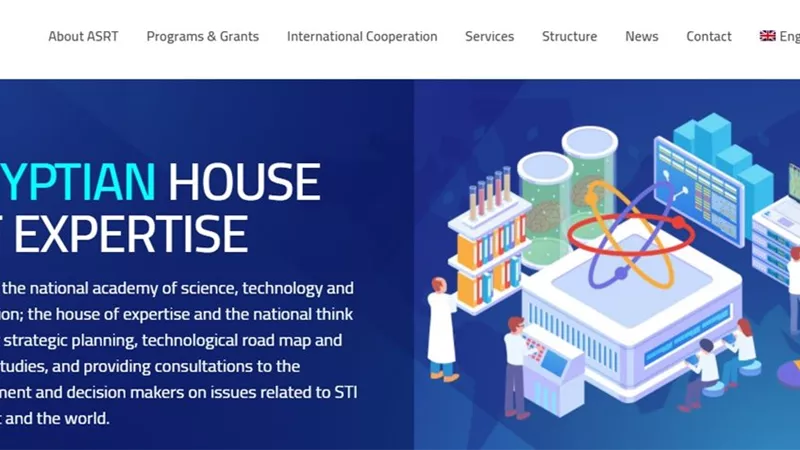Click the laboratory illustration image
This screenshot has width=800, height=450.
tap(607, 264)
